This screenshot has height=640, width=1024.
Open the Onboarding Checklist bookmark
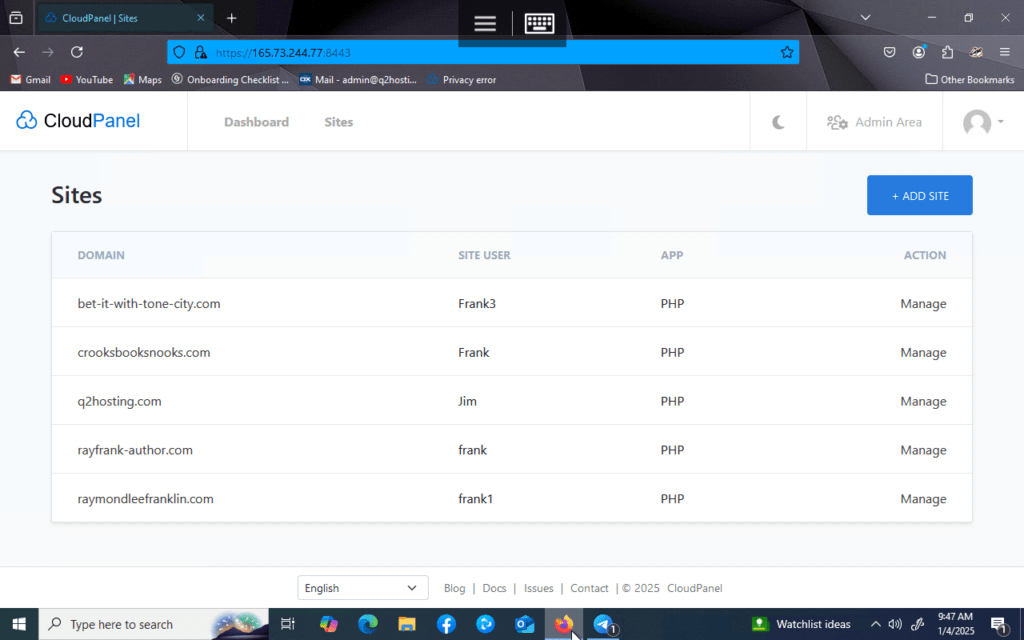click(230, 80)
